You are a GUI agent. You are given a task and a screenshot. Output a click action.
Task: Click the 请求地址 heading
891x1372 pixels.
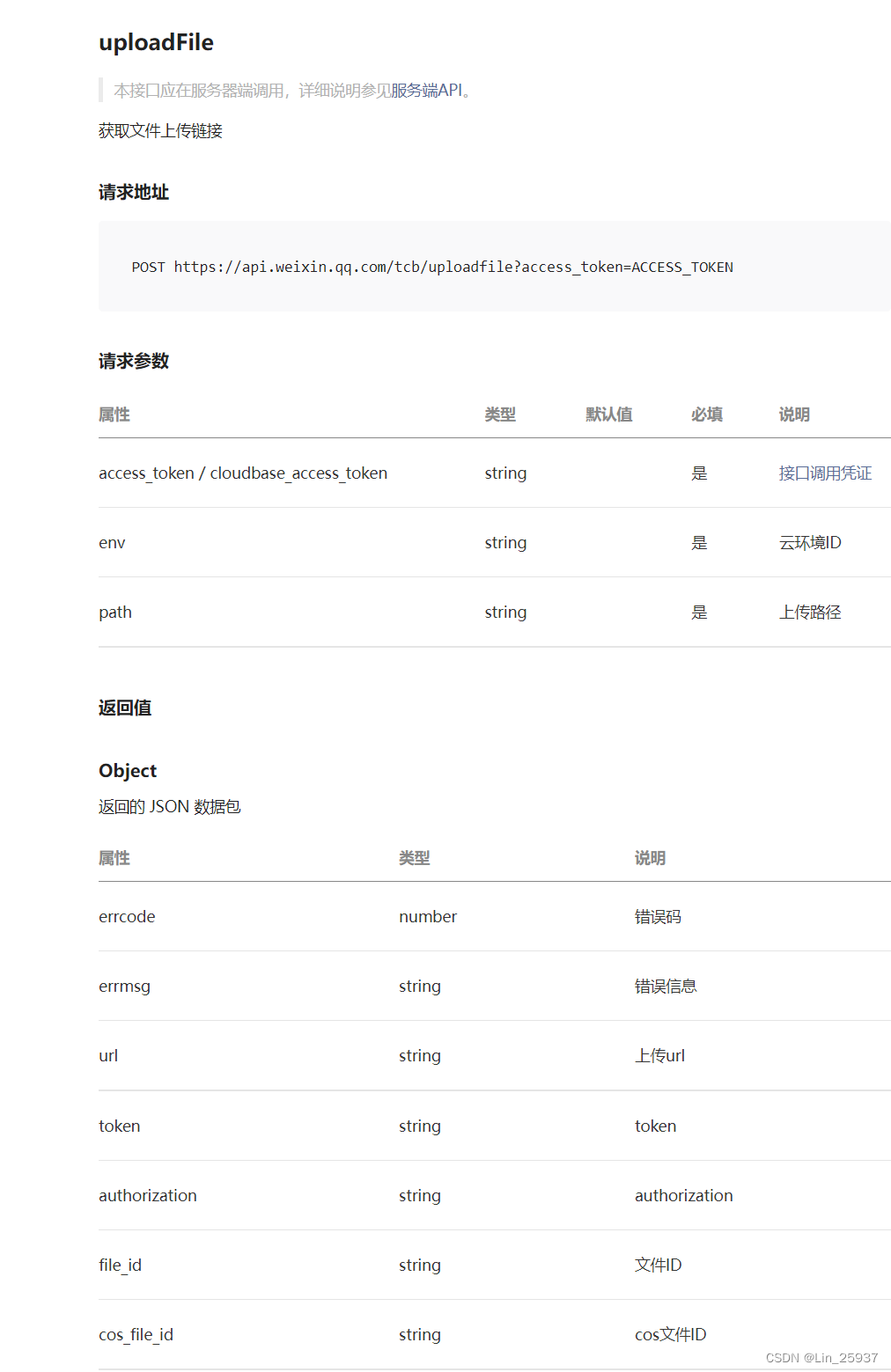point(134,192)
